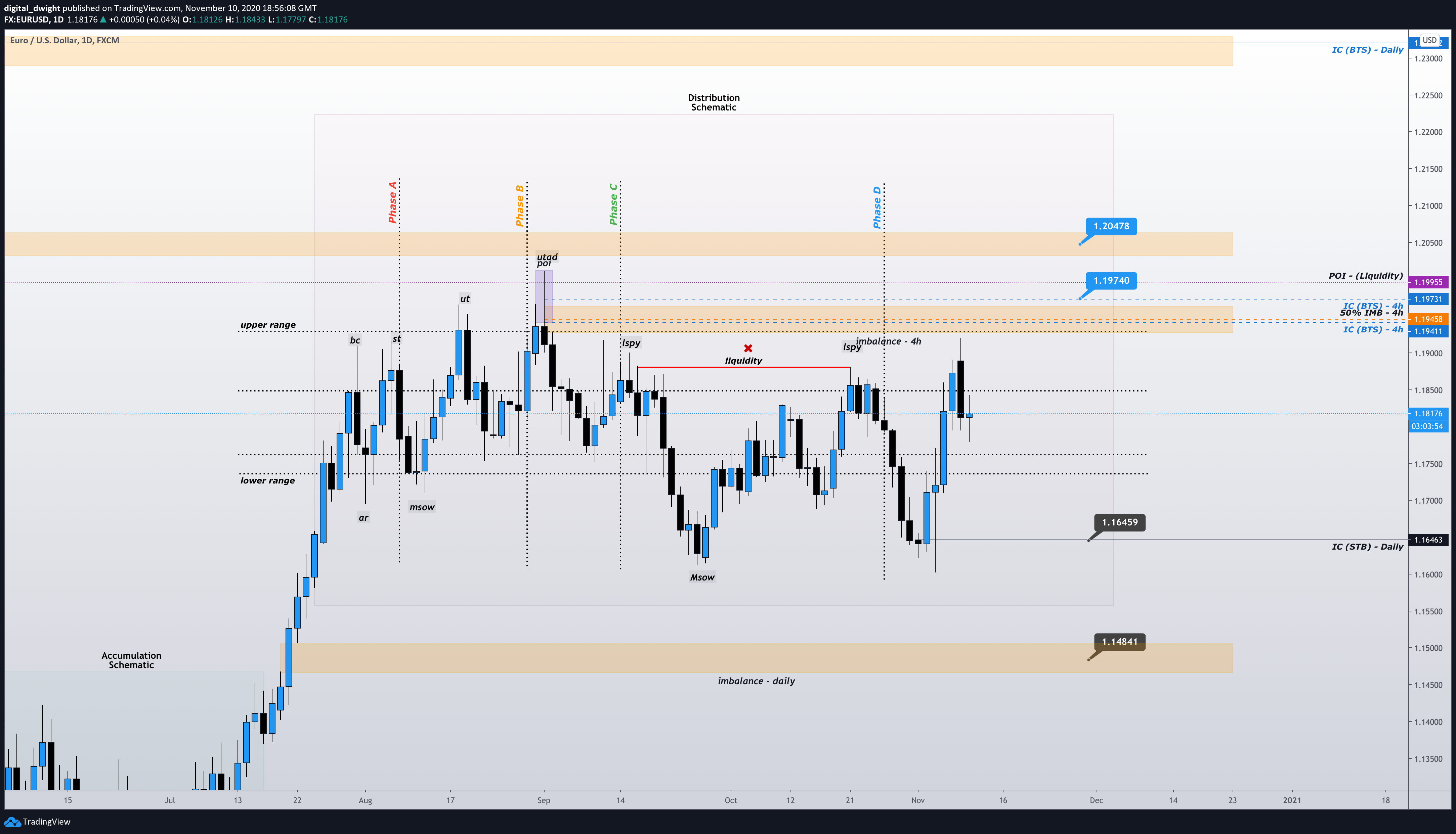
Task: Click the 'bc' label
Action: coord(355,340)
